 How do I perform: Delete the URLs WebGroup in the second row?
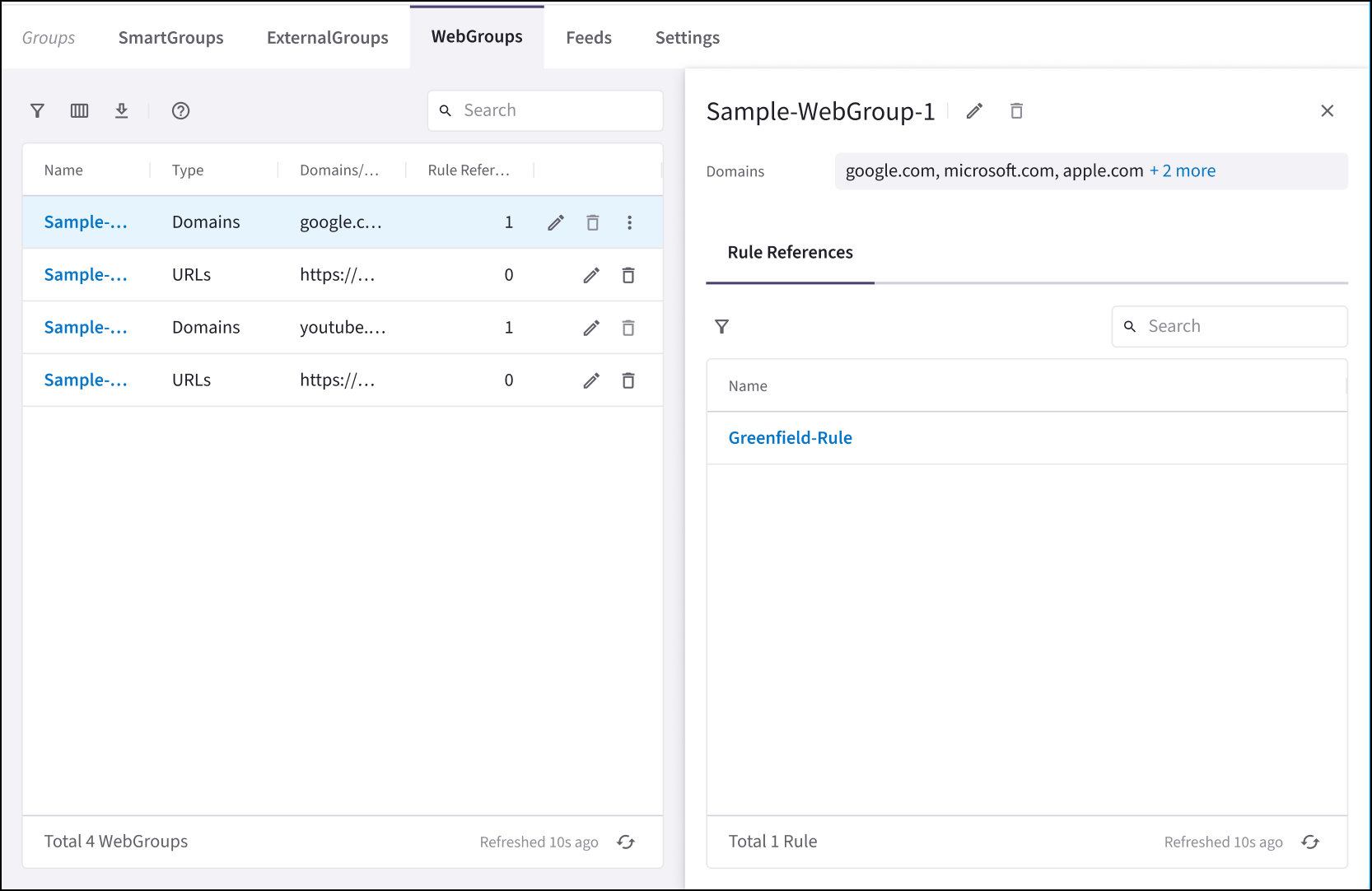tap(628, 274)
